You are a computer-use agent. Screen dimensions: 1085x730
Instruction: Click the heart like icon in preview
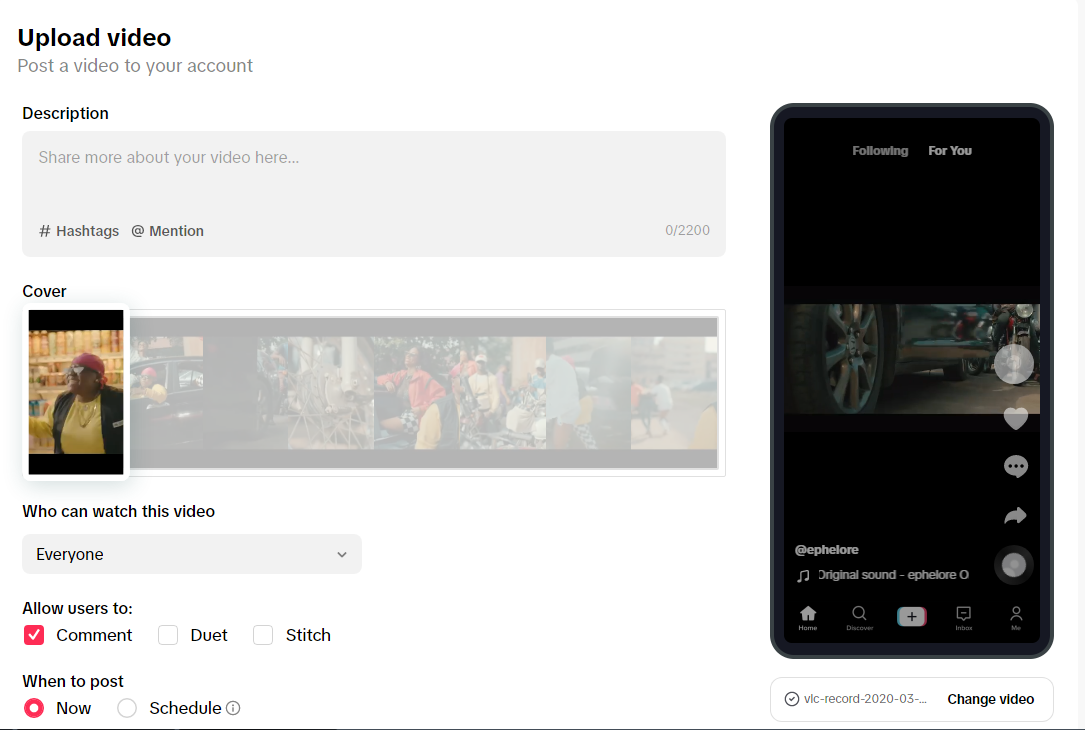(1015, 419)
